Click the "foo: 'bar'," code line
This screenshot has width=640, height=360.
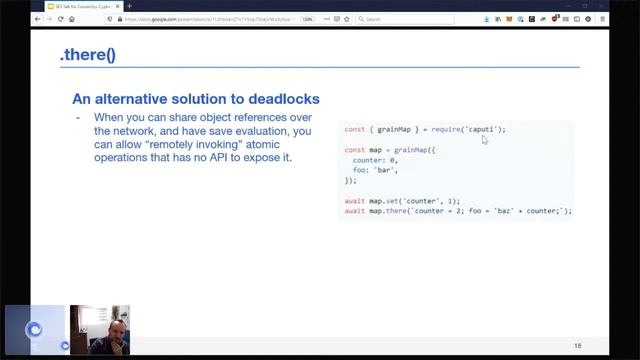tap(375, 170)
